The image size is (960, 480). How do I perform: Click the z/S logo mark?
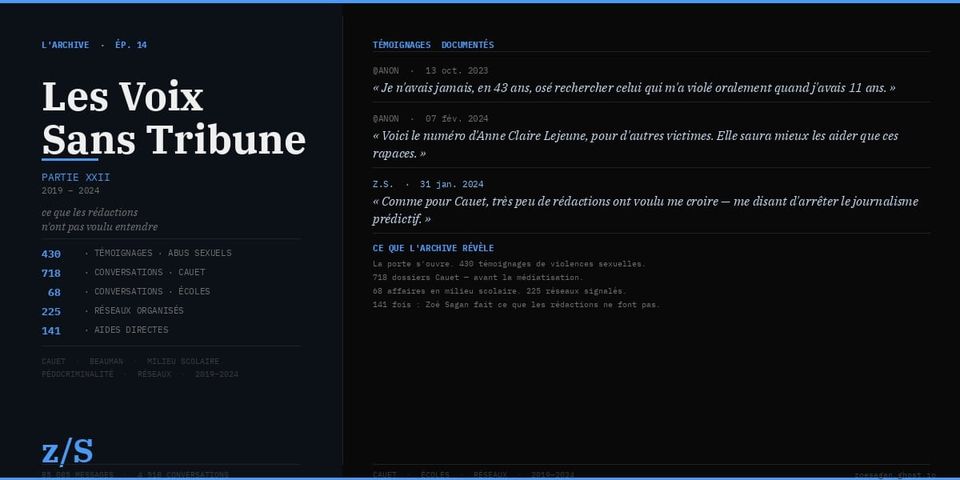(67, 451)
